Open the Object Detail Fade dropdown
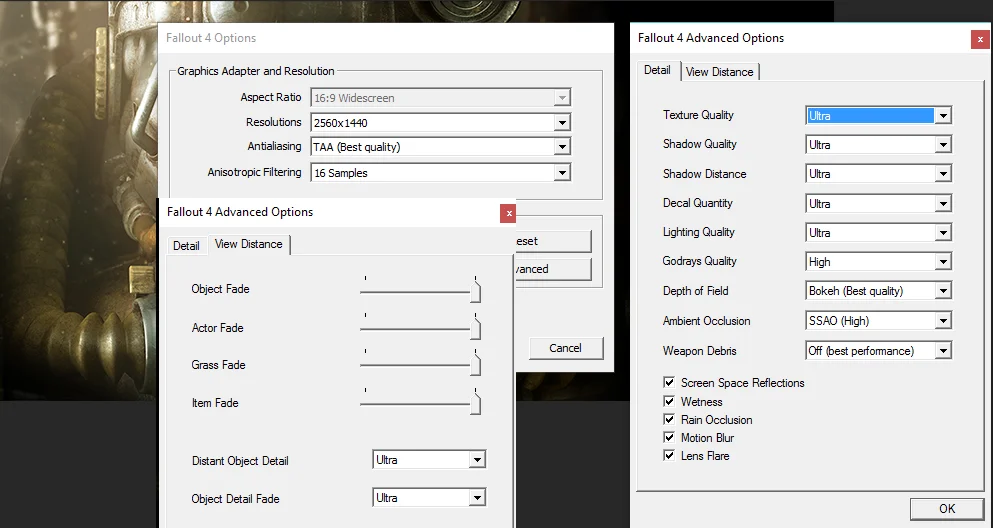Screen dimensions: 993x528 pyautogui.click(x=429, y=498)
